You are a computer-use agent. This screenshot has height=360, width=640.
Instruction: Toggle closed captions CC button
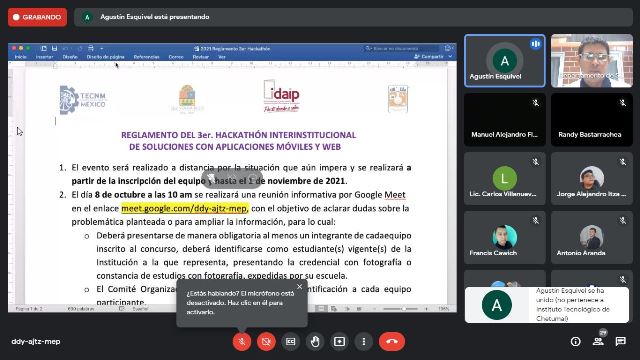(x=291, y=341)
